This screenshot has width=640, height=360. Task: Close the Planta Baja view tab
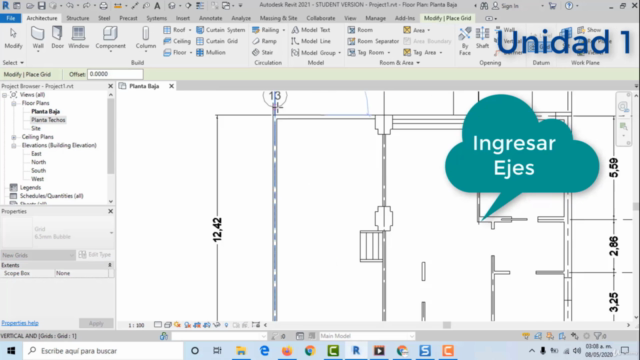click(x=171, y=86)
